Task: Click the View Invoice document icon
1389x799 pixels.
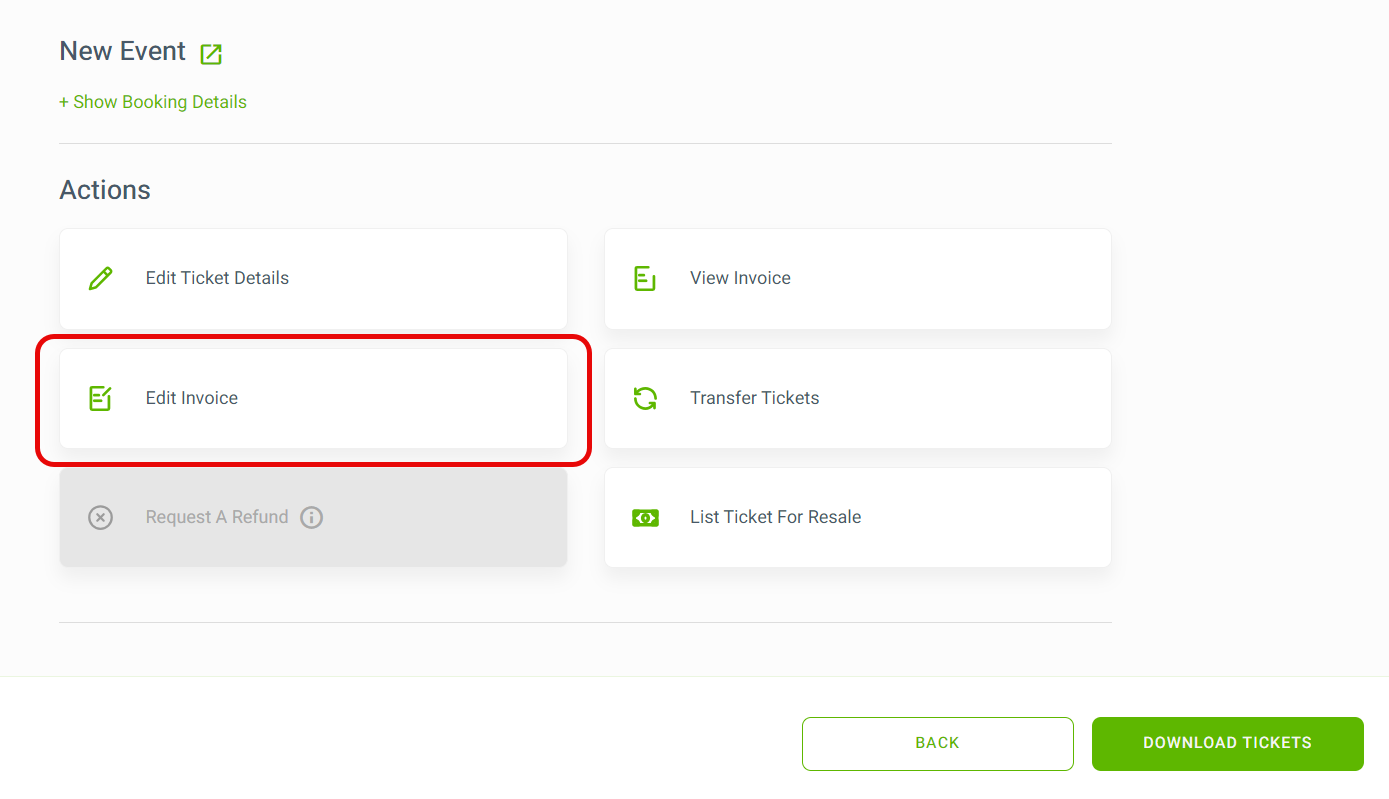Action: point(645,278)
